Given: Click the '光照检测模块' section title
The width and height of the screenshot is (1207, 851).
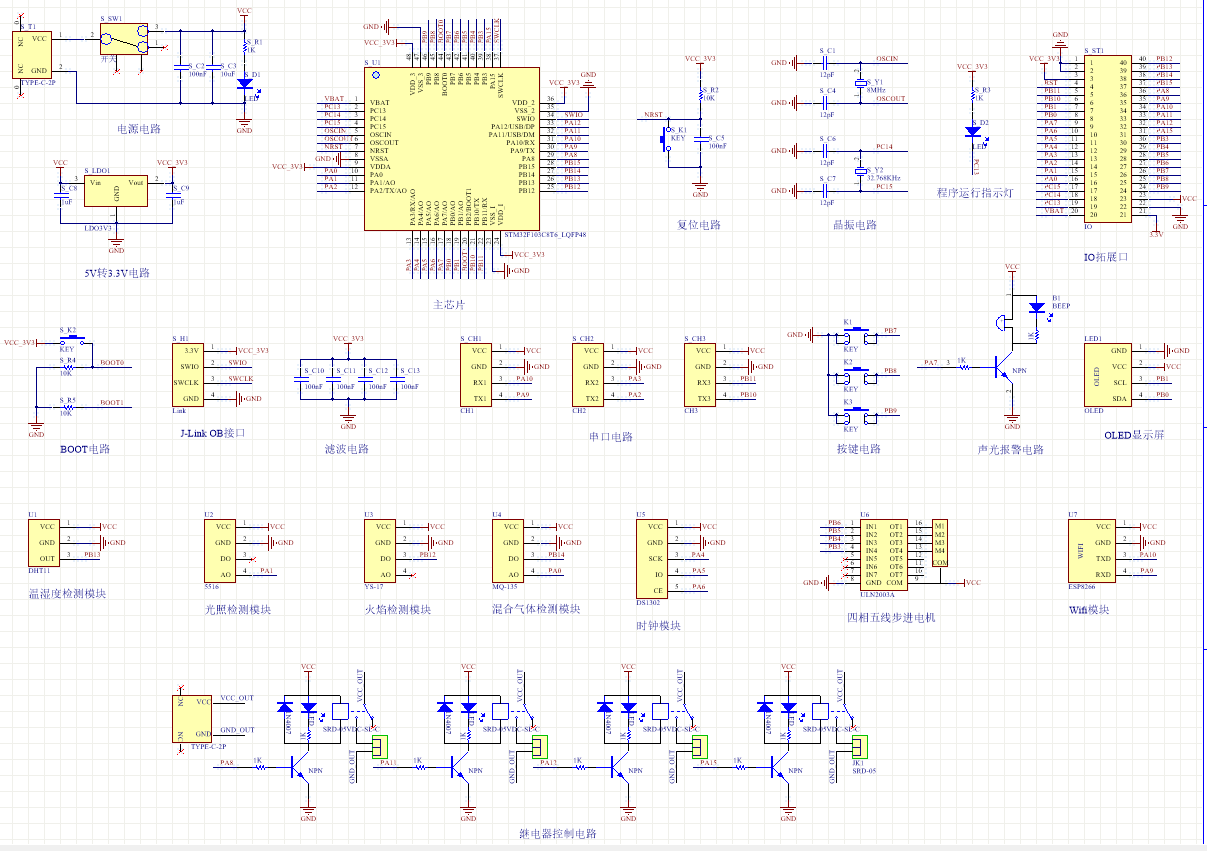Looking at the screenshot, I should click(237, 609).
